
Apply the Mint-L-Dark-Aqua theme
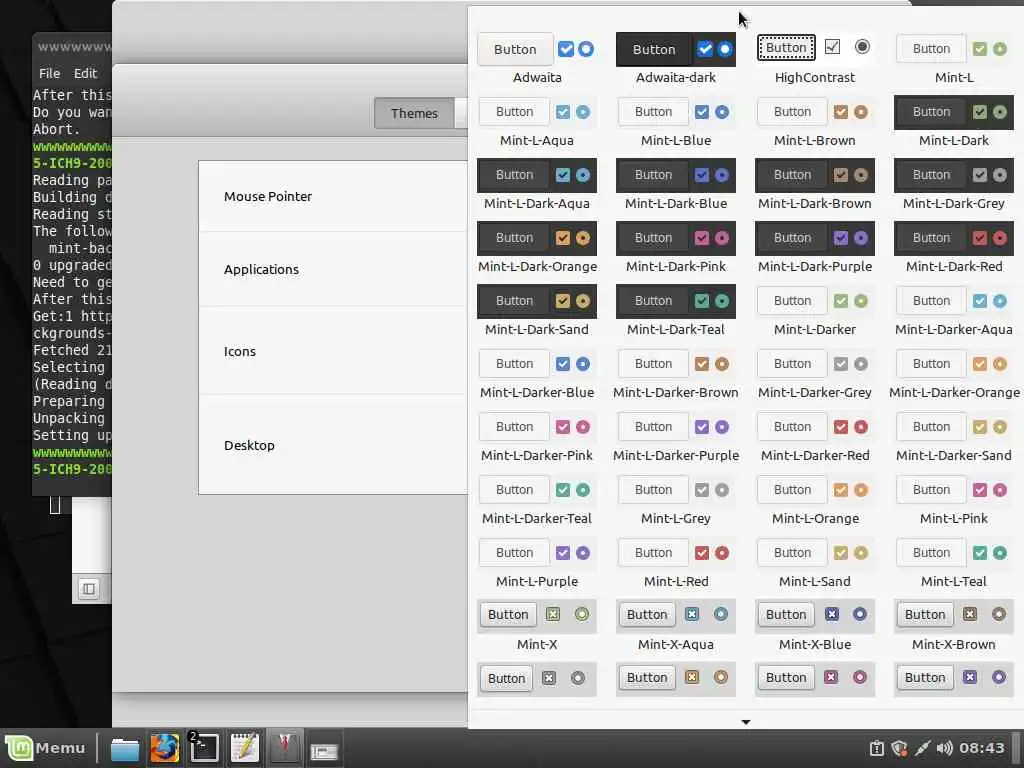(x=537, y=185)
